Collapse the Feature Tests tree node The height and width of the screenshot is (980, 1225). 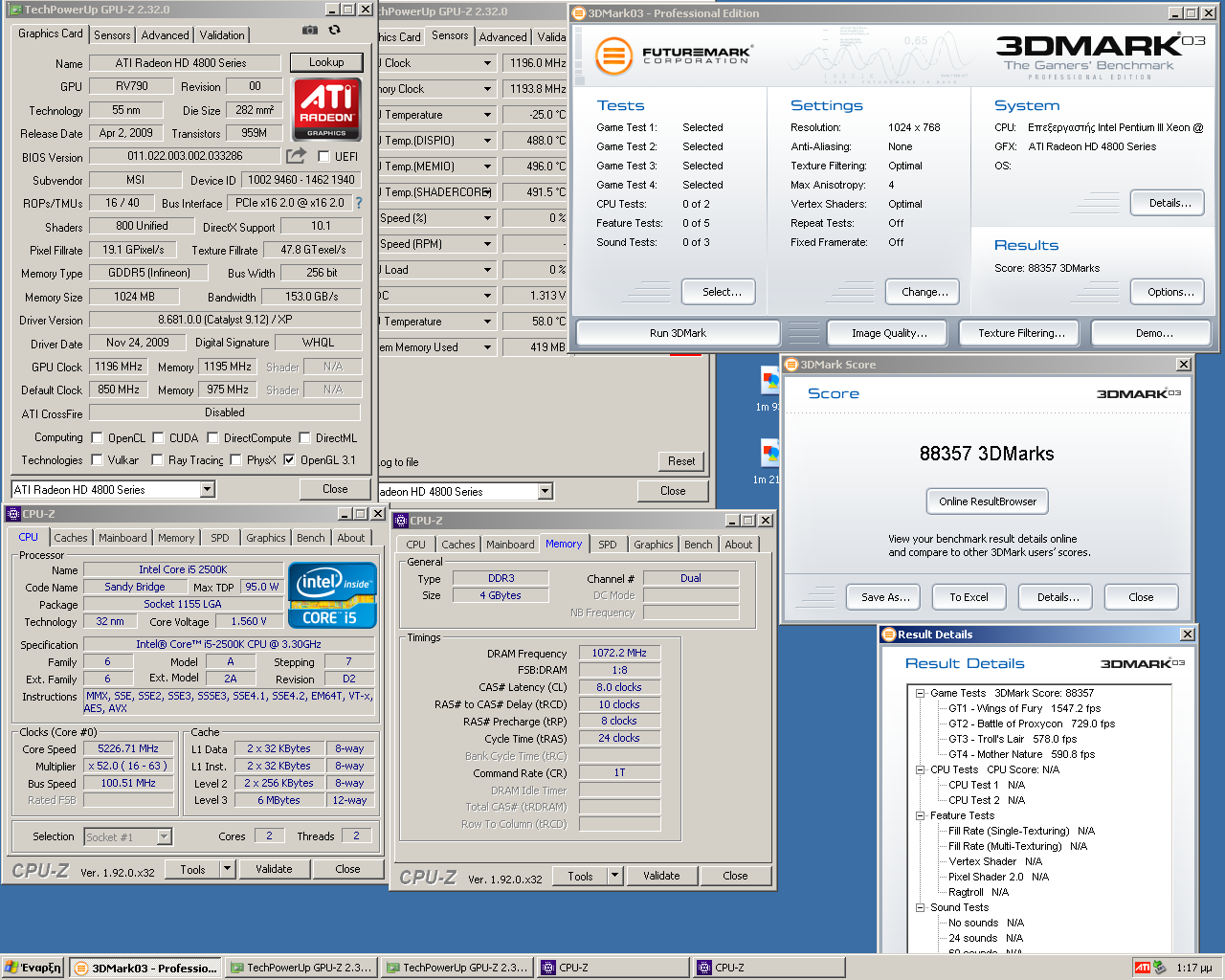pyautogui.click(x=920, y=815)
